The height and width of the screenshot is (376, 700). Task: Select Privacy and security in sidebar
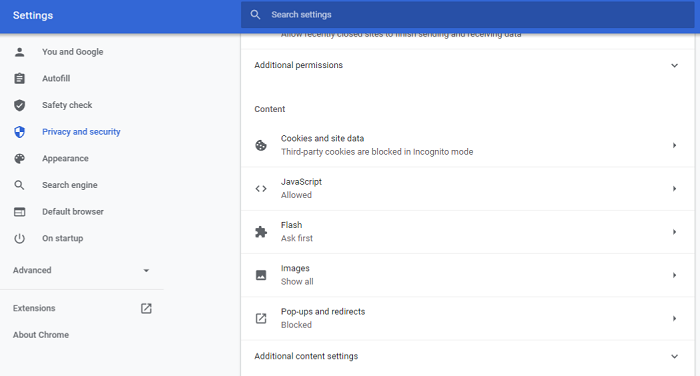click(x=81, y=132)
